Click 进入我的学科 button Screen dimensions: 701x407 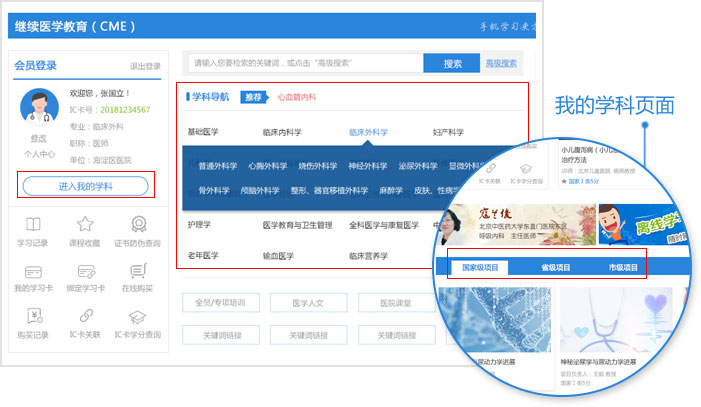point(85,186)
